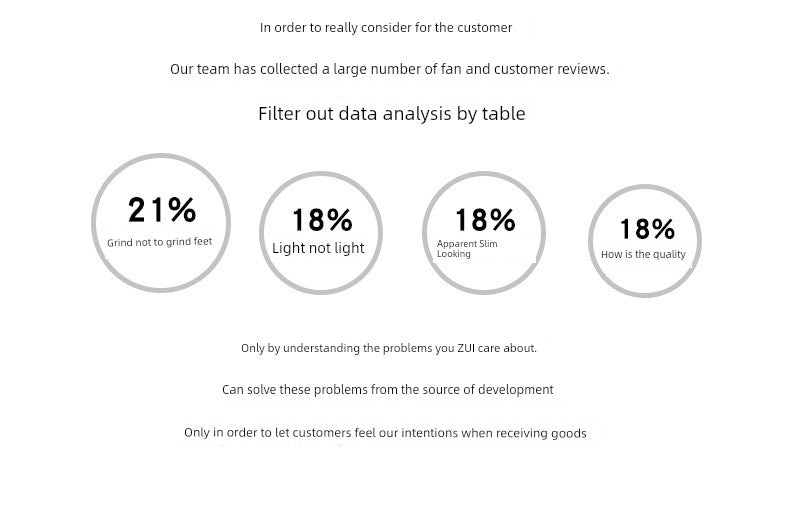
Task: Click "fan and customer reviews" phrase
Action: 529,69
